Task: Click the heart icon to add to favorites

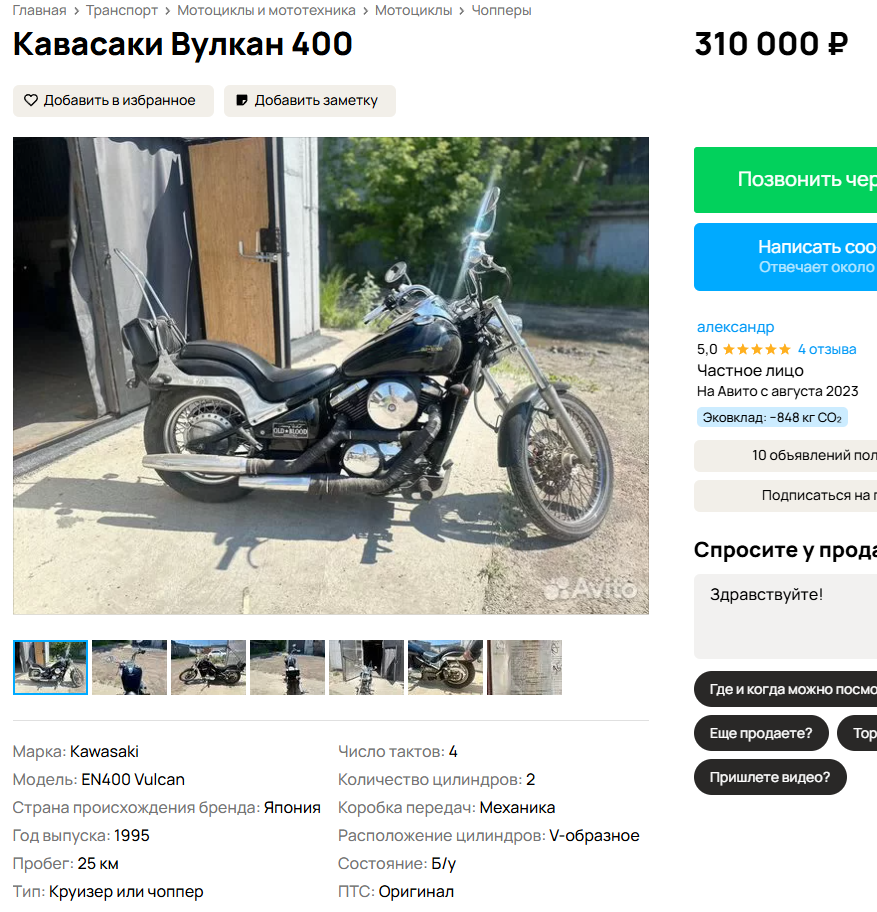Action: (x=31, y=100)
